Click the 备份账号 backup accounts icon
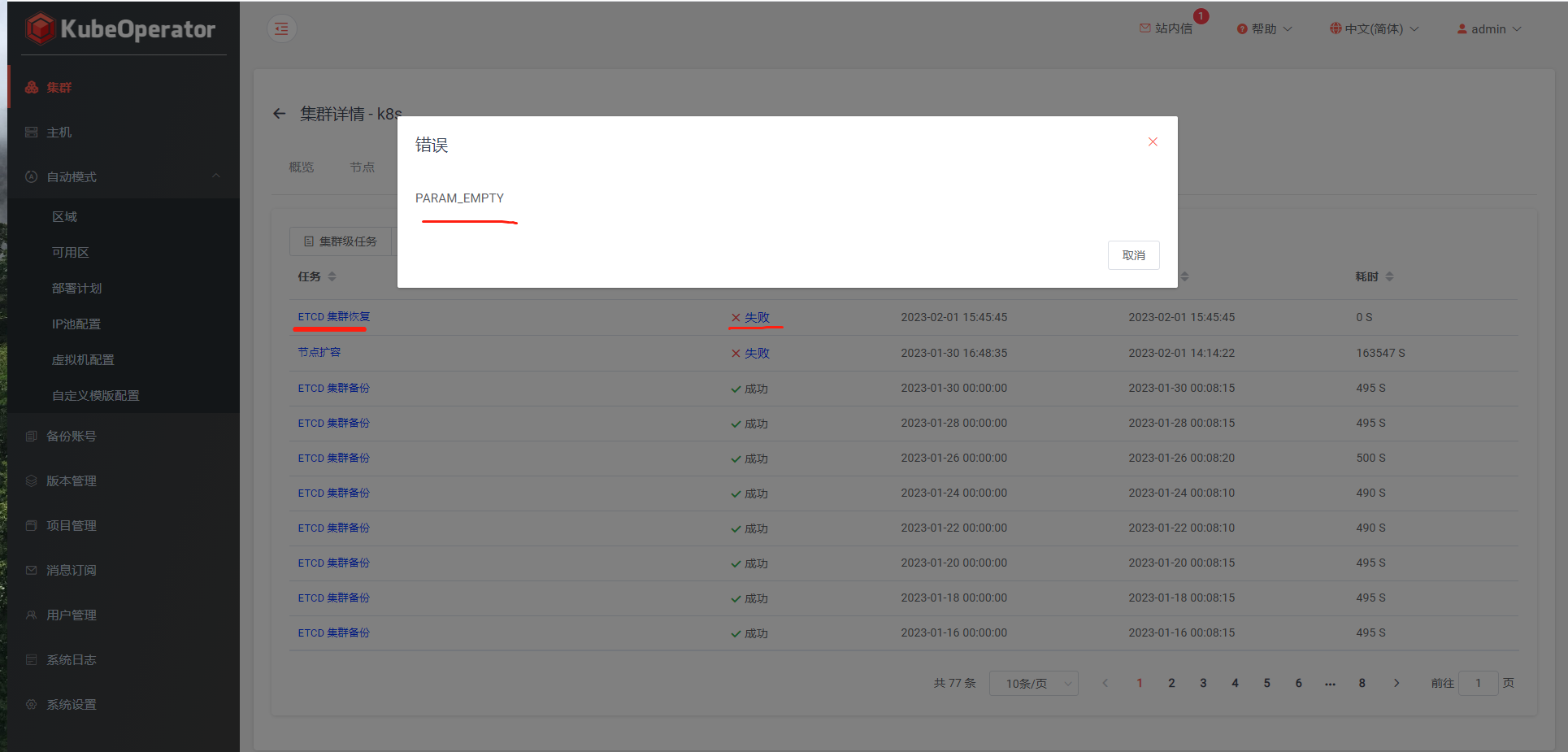 (33, 436)
